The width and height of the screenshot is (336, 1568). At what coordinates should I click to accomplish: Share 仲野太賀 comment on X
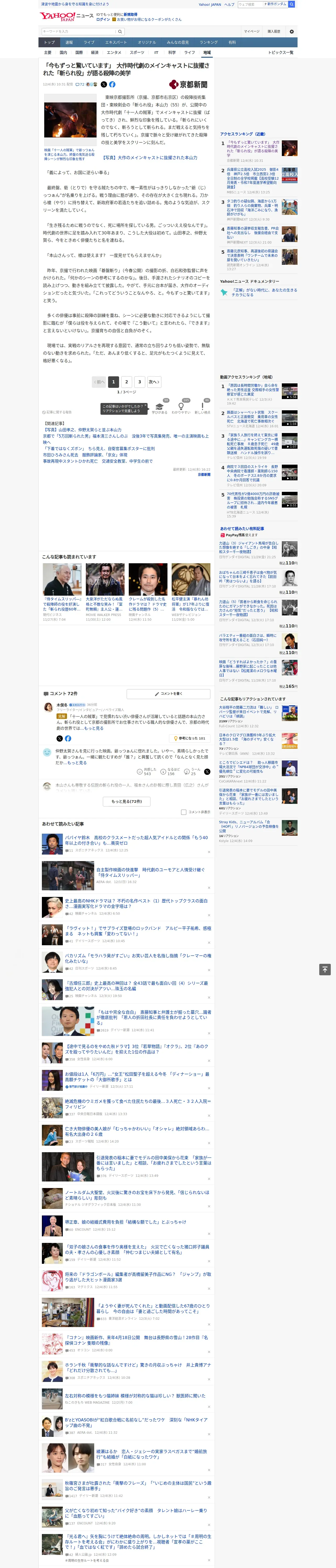coord(207,771)
